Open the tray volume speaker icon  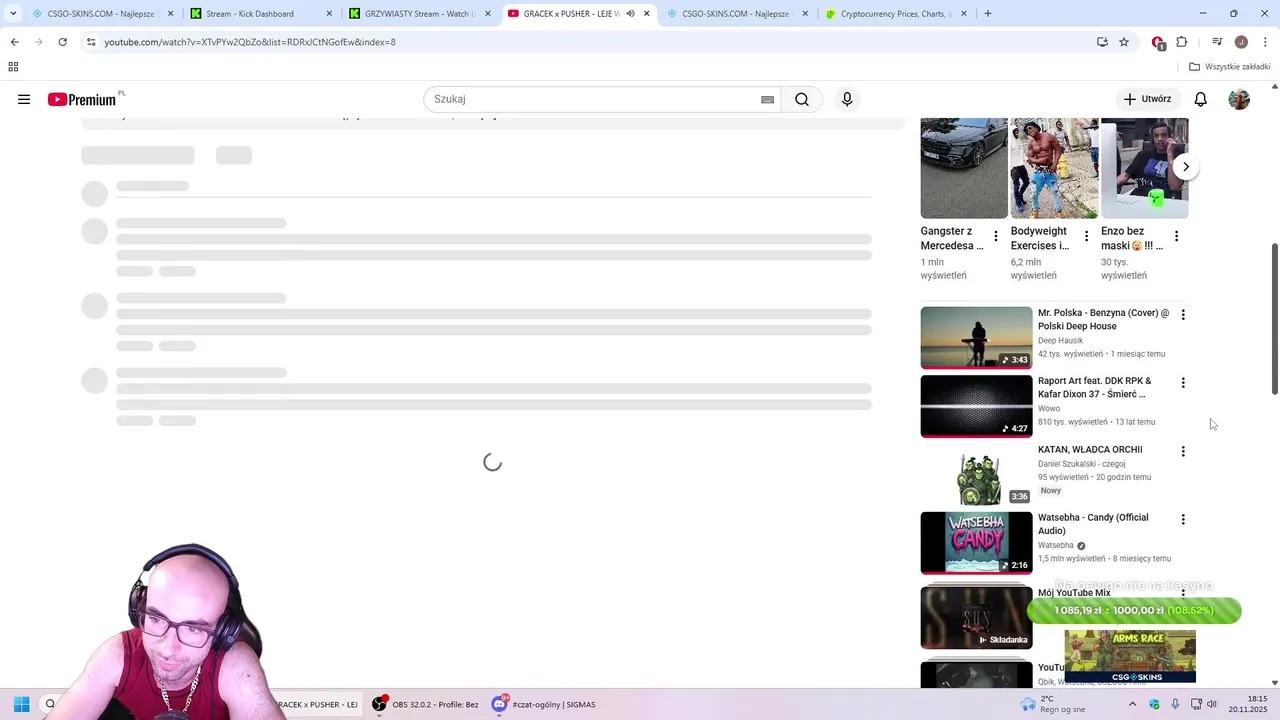tap(1212, 704)
